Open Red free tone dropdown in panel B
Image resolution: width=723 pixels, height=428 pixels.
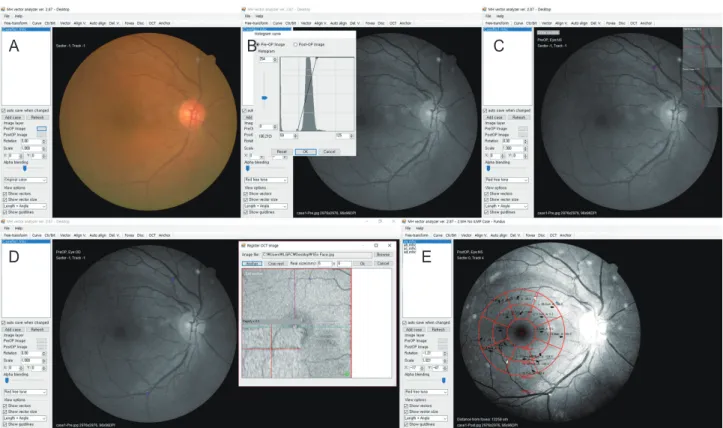coord(266,180)
